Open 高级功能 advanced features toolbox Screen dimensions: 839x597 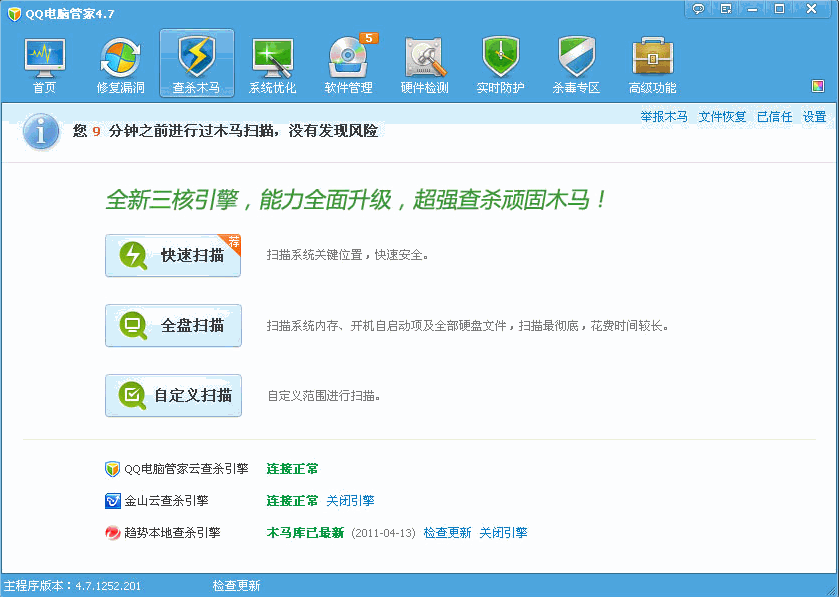(x=652, y=65)
